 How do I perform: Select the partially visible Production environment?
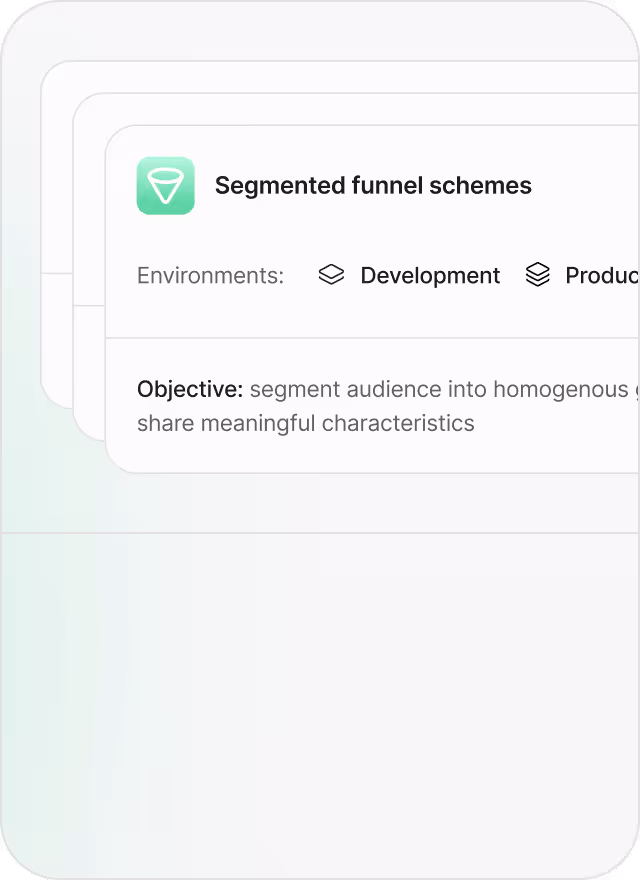pos(601,276)
